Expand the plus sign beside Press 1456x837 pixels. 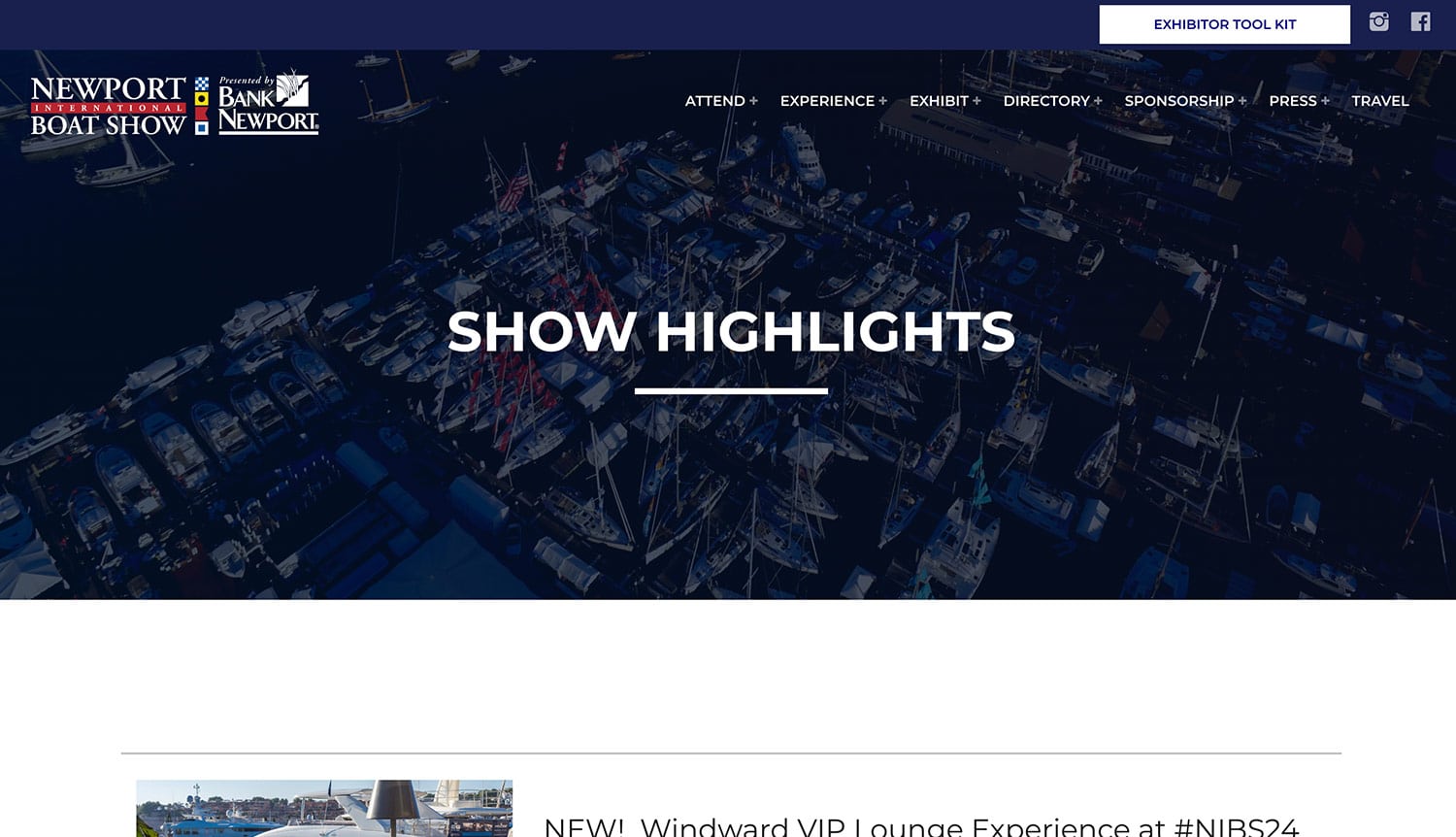[x=1325, y=101]
